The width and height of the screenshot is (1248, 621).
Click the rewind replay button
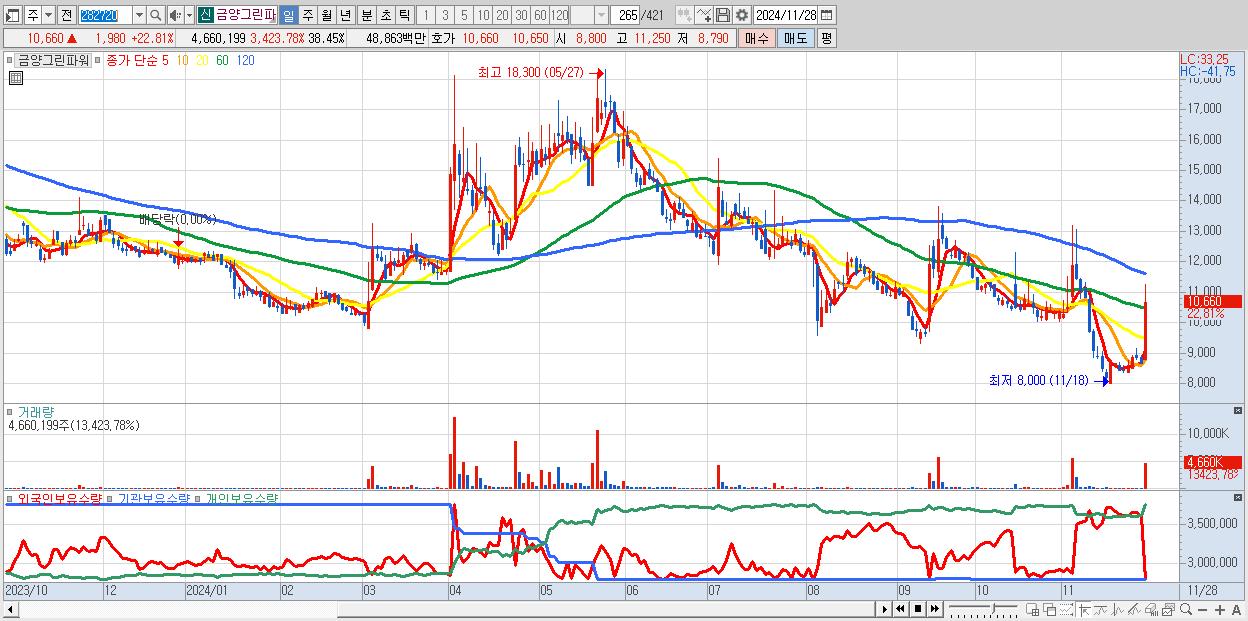point(901,609)
